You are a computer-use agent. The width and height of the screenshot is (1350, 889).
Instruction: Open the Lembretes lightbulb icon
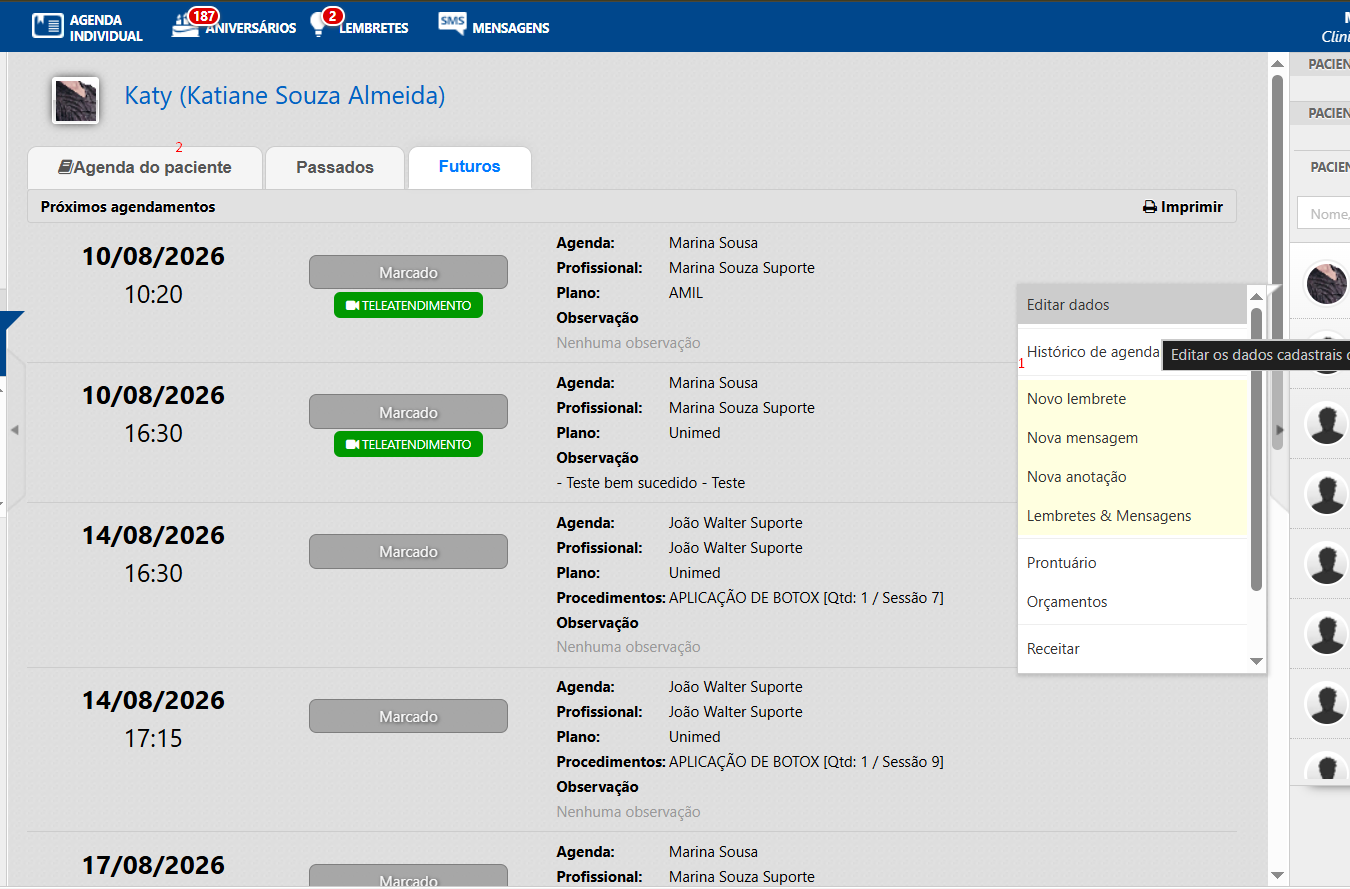click(319, 26)
